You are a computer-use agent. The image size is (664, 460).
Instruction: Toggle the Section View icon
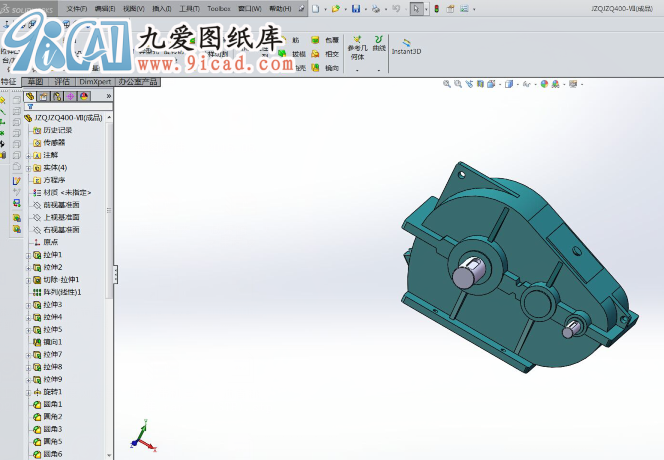pyautogui.click(x=480, y=84)
